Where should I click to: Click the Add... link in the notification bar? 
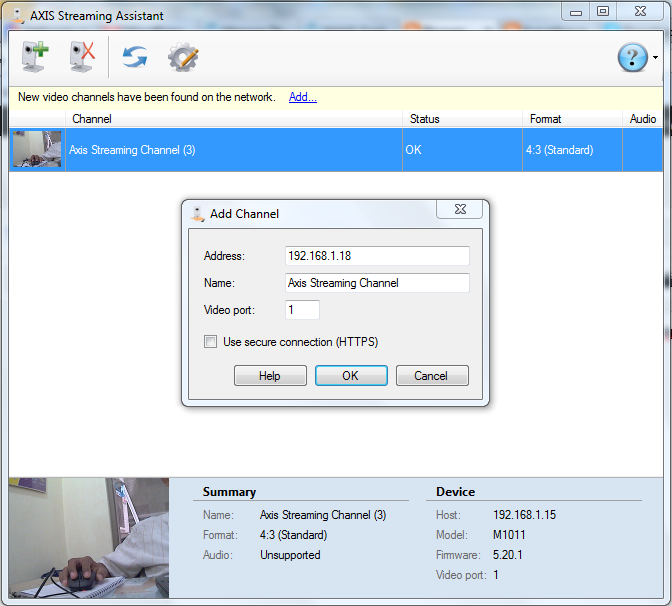pos(303,97)
